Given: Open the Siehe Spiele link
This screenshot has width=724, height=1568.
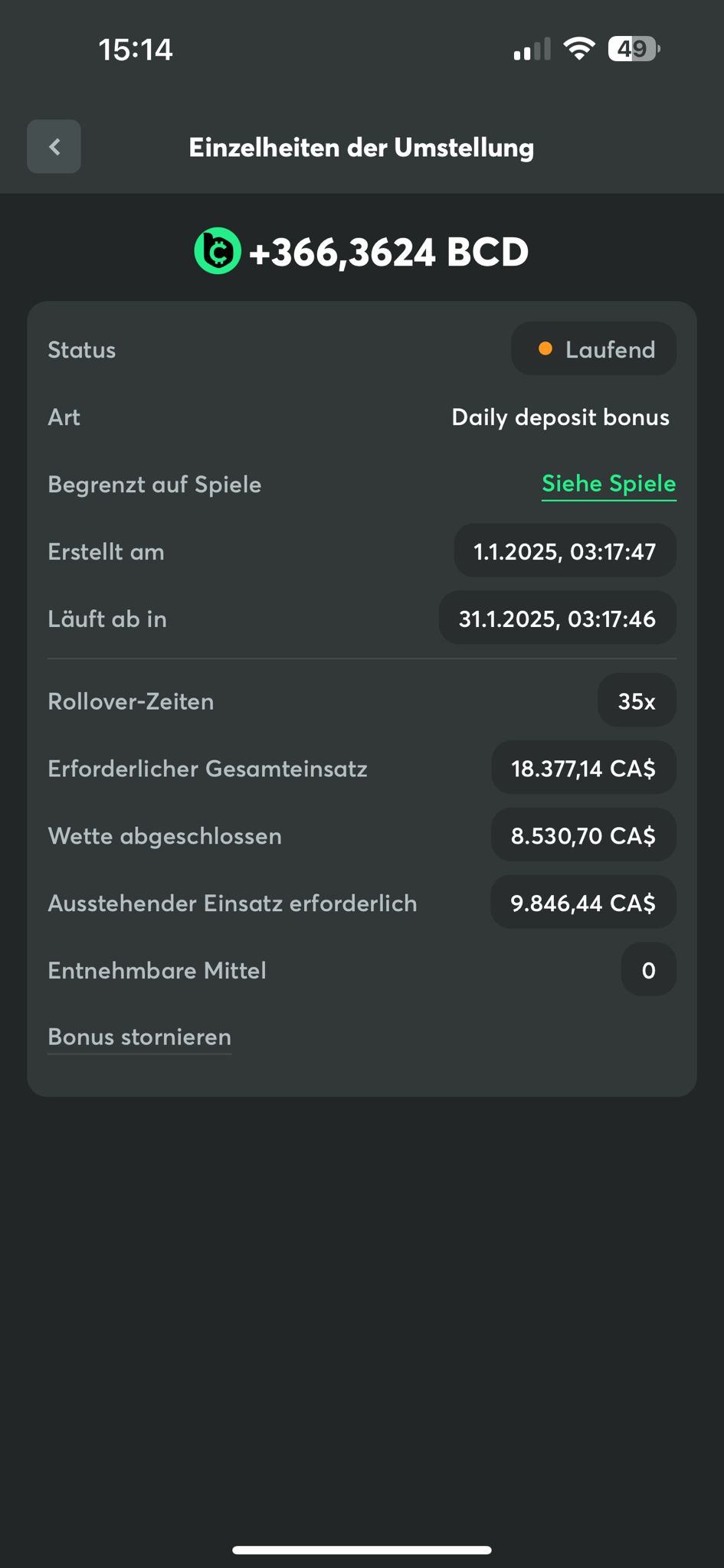Looking at the screenshot, I should click(608, 484).
